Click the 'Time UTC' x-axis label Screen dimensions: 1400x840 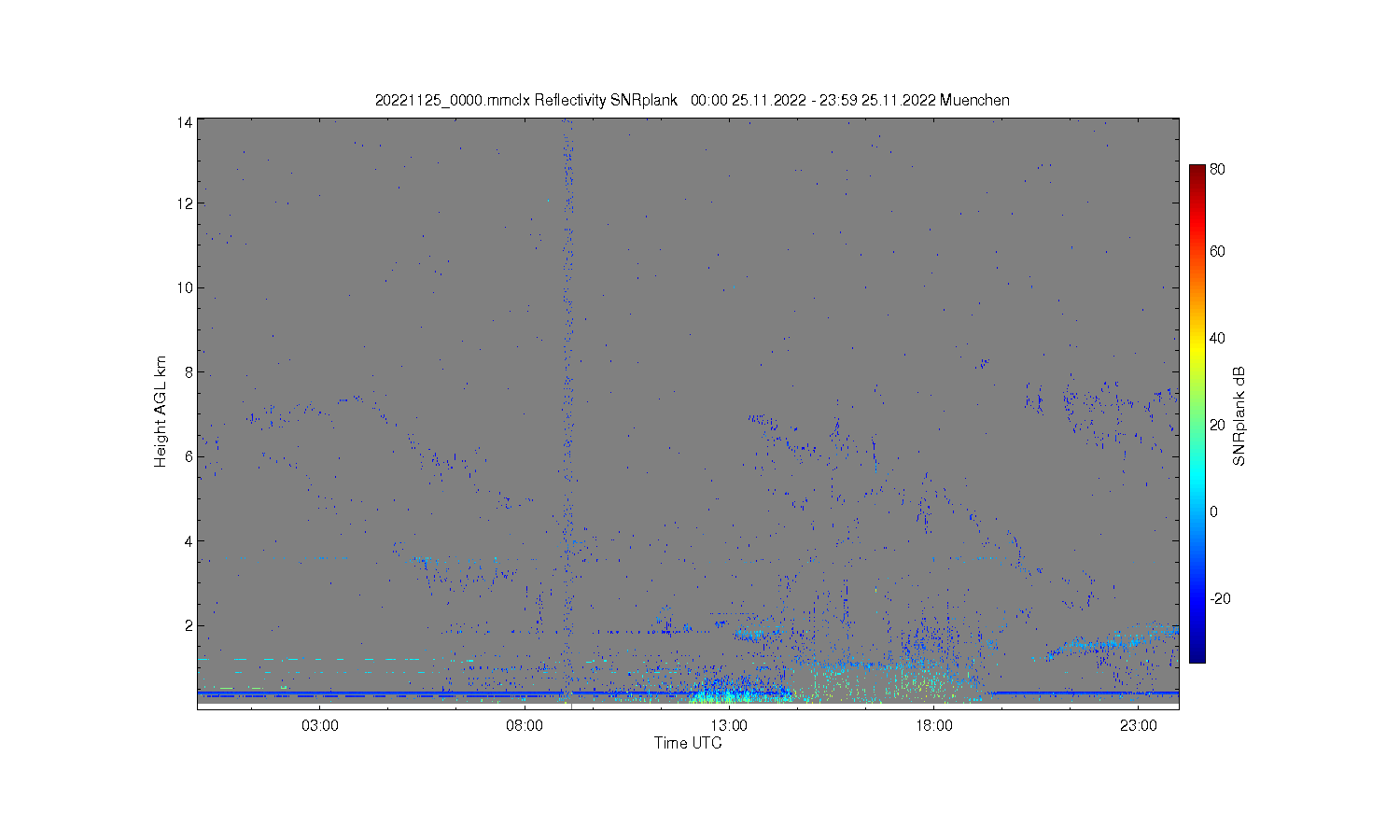coord(688,743)
